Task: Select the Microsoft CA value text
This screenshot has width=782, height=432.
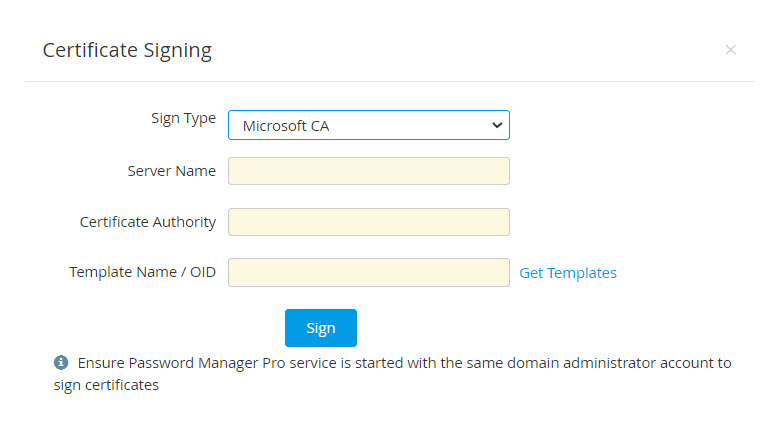Action: pos(286,126)
